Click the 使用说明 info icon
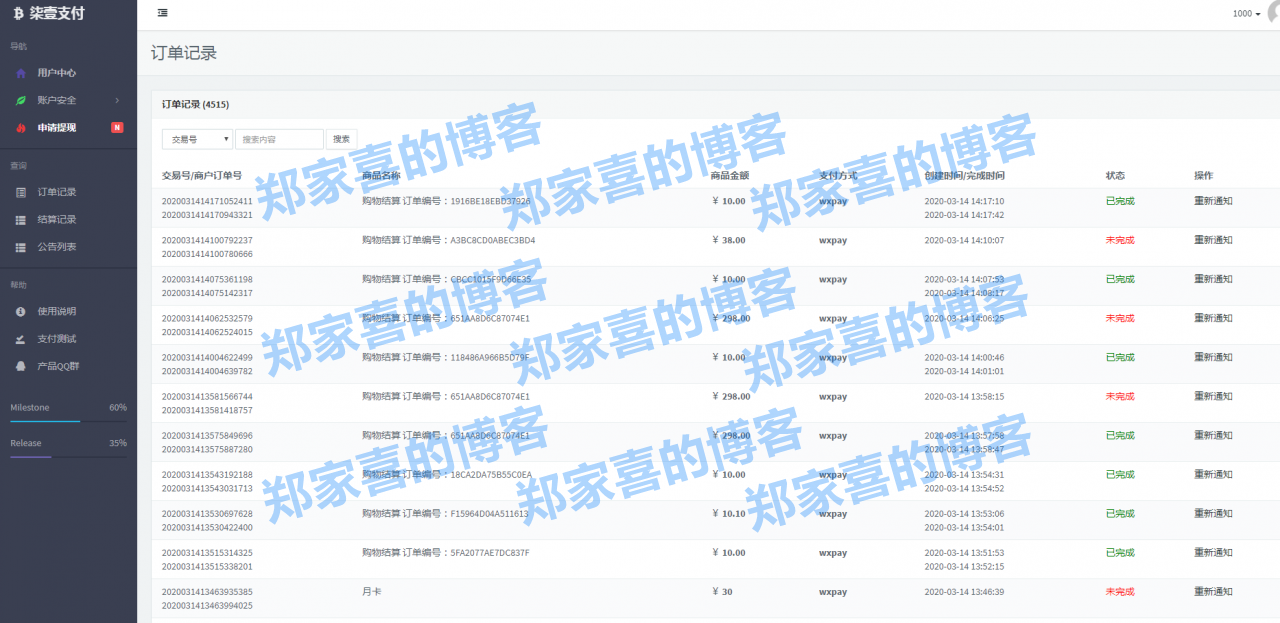1280x623 pixels. pos(20,311)
